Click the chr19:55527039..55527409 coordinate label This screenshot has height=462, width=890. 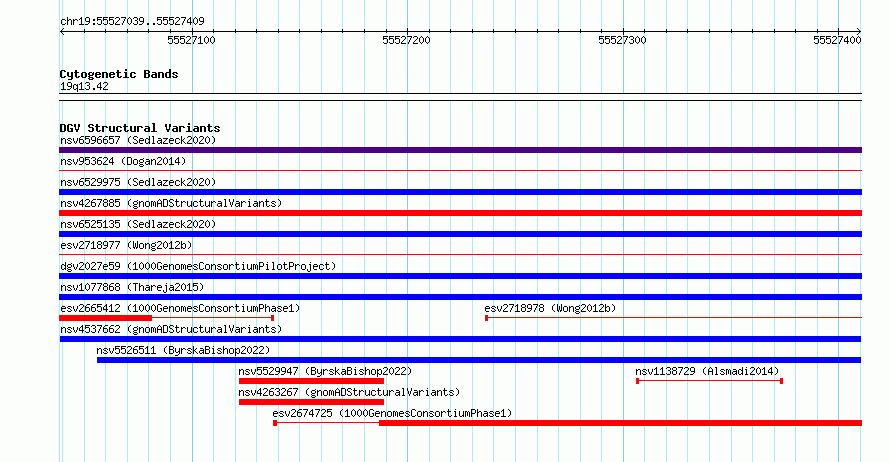pyautogui.click(x=132, y=21)
